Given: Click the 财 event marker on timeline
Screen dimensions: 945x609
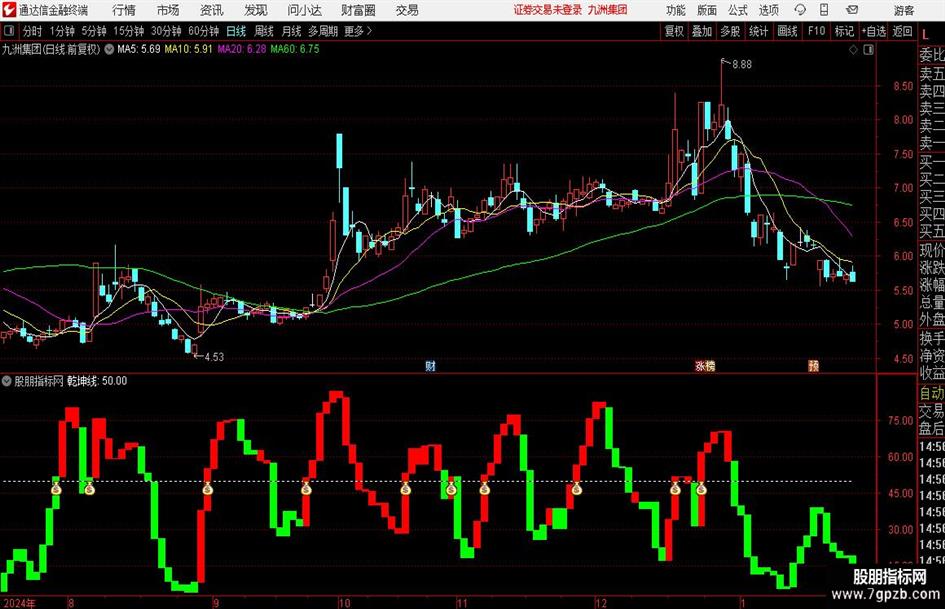Looking at the screenshot, I should pyautogui.click(x=430, y=366).
